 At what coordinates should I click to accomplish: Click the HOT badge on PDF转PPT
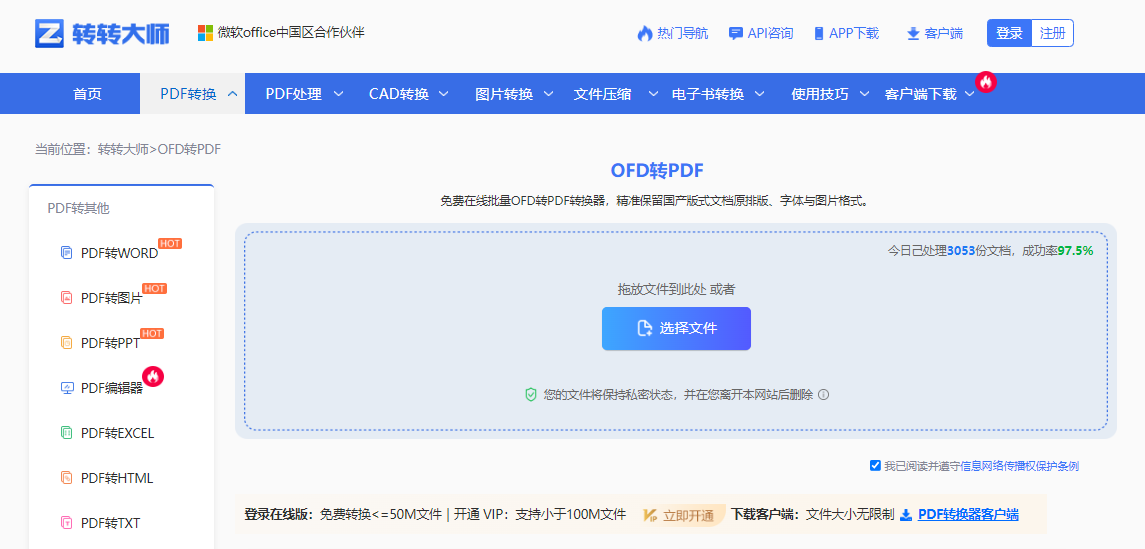pyautogui.click(x=152, y=334)
